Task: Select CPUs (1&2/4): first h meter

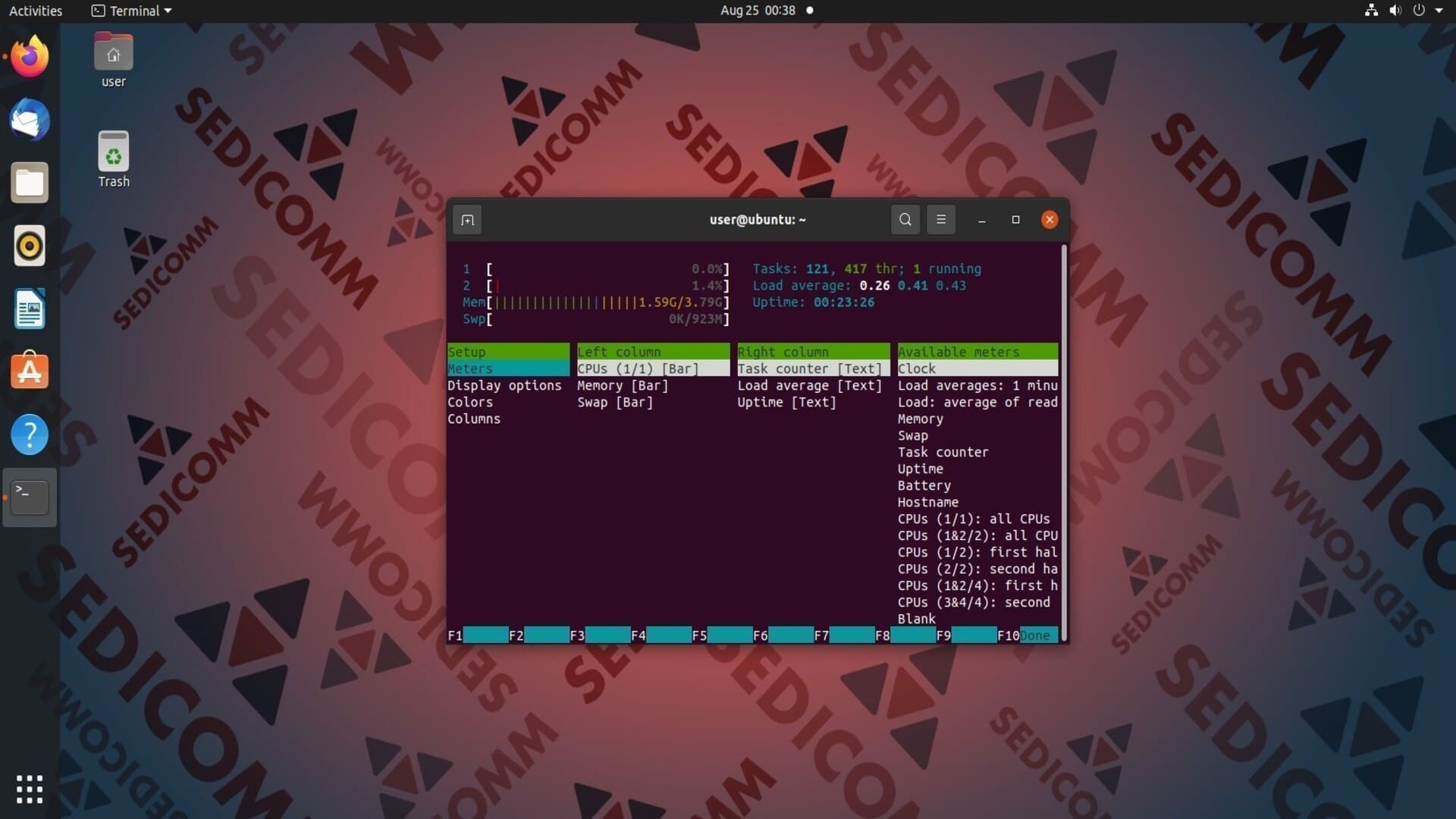Action: tap(977, 585)
